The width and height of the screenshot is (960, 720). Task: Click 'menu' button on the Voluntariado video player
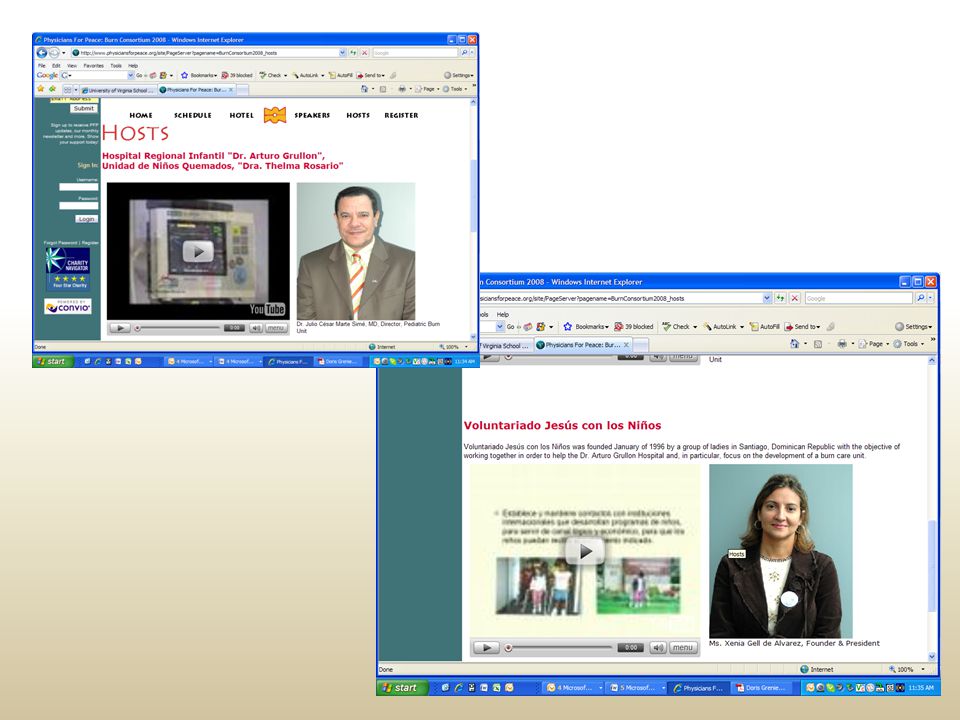pyautogui.click(x=683, y=647)
